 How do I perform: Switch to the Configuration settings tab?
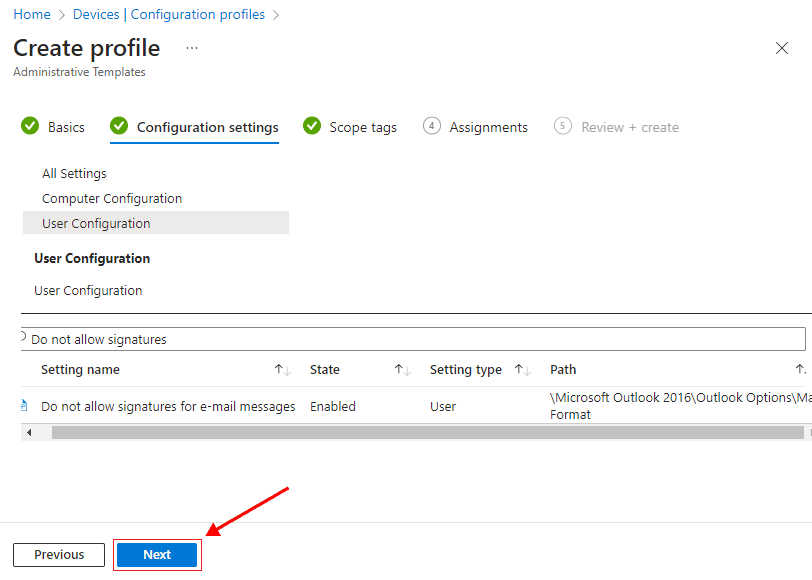point(207,127)
